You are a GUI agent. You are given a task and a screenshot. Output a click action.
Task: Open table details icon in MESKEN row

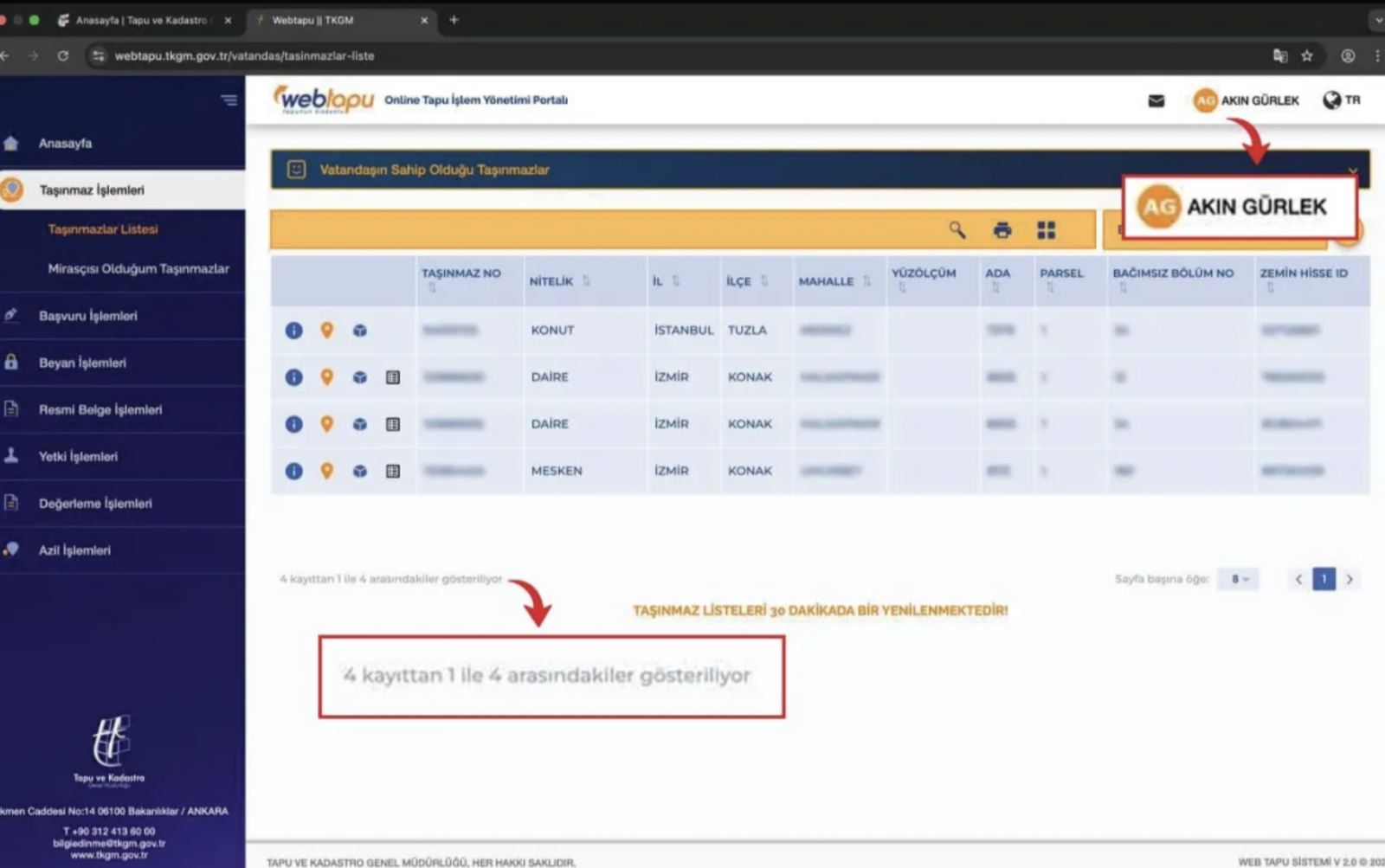393,471
